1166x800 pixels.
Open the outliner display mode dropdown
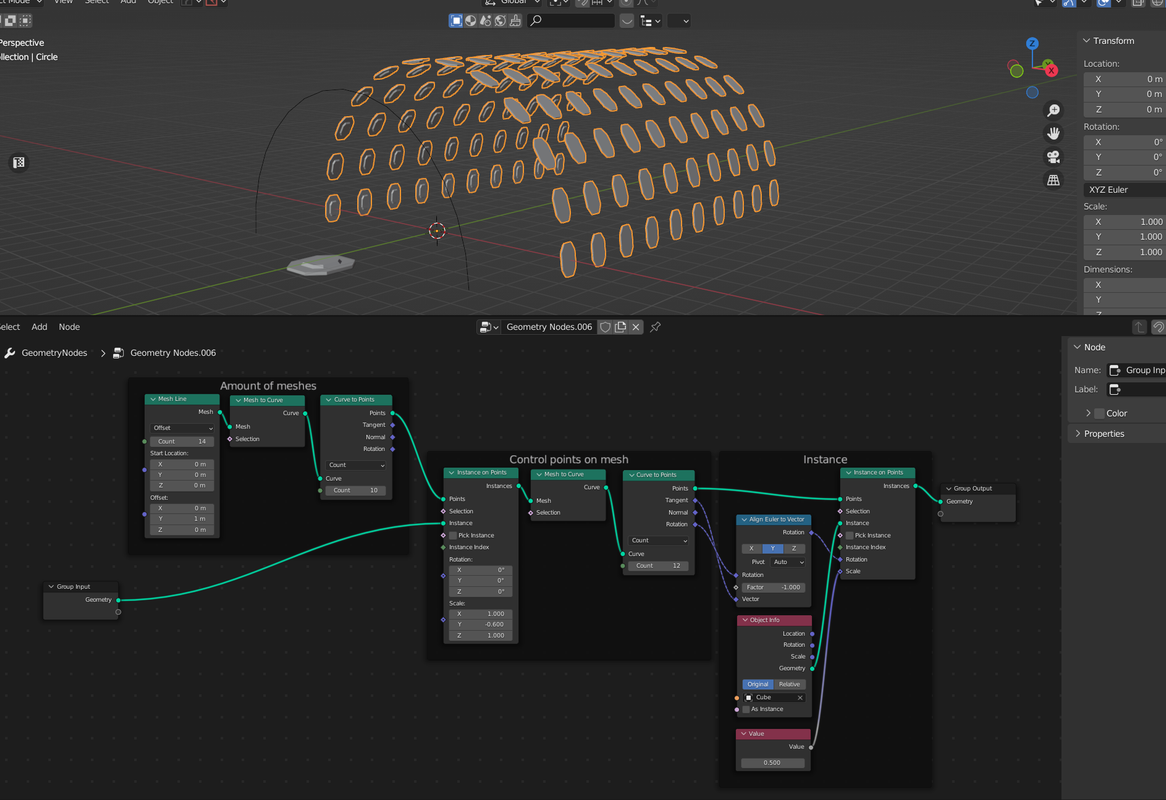(651, 21)
